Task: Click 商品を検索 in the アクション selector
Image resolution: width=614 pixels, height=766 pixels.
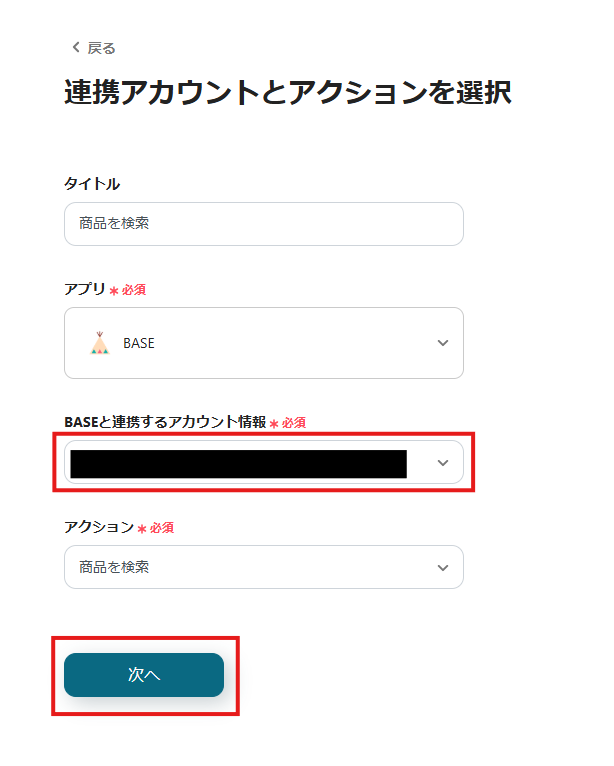Action: point(115,567)
